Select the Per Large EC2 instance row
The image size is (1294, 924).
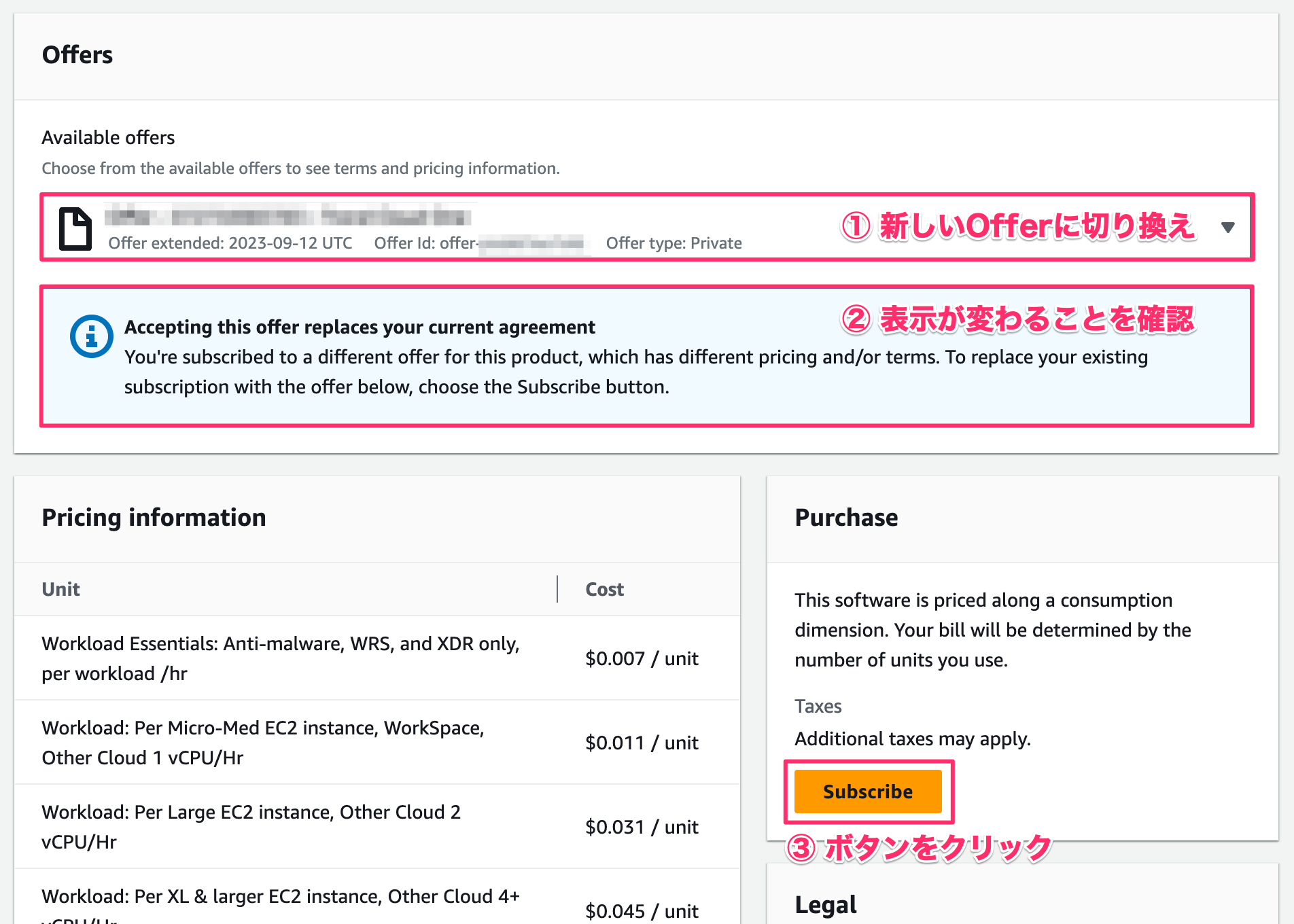(251, 827)
